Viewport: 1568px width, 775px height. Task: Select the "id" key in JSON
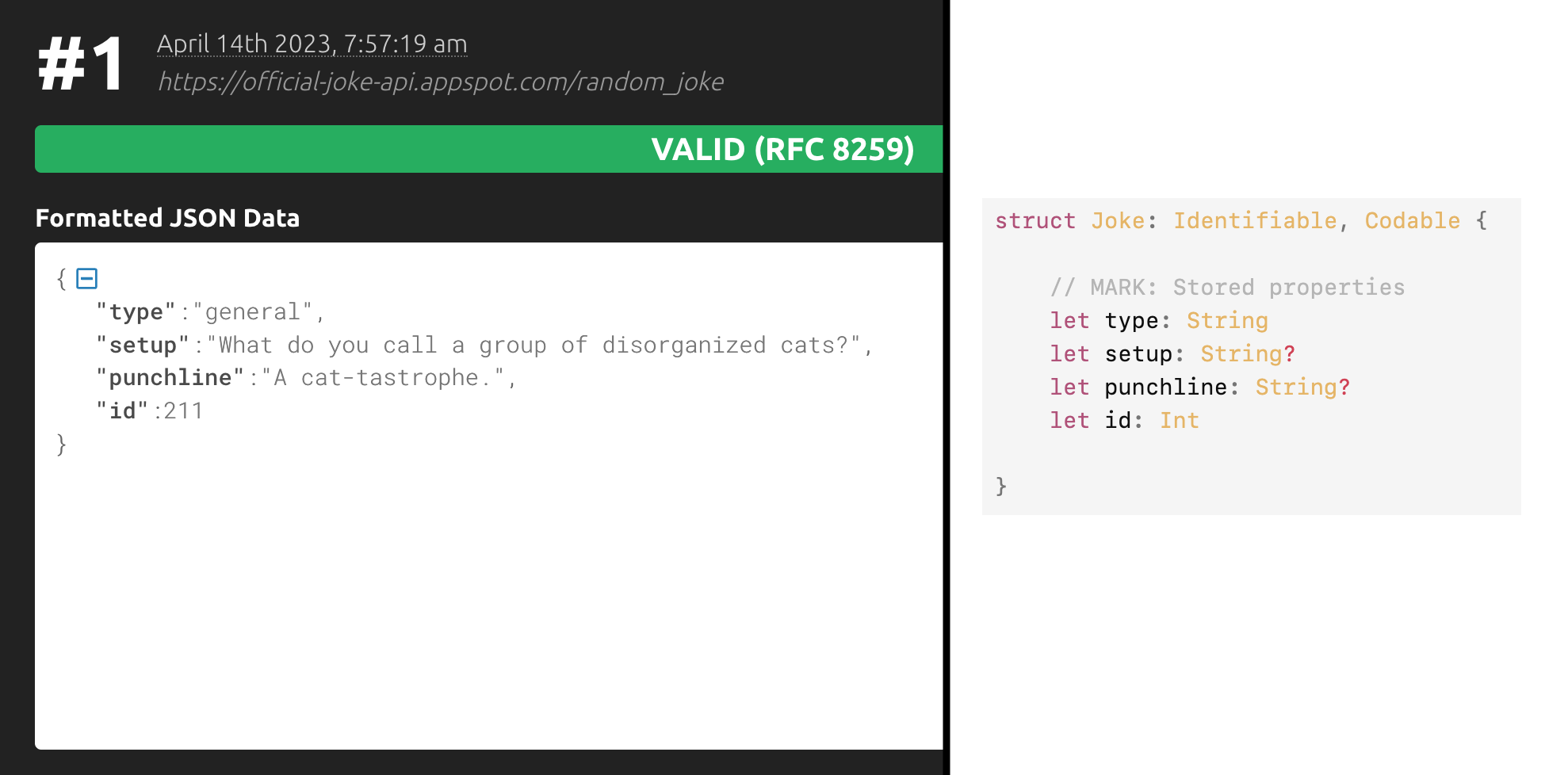pos(122,411)
